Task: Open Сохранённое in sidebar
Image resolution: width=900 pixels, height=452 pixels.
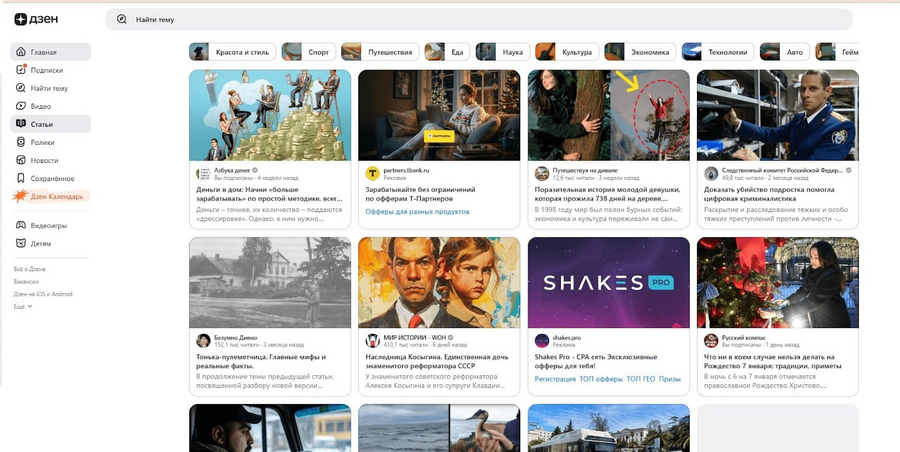Action: [x=51, y=178]
